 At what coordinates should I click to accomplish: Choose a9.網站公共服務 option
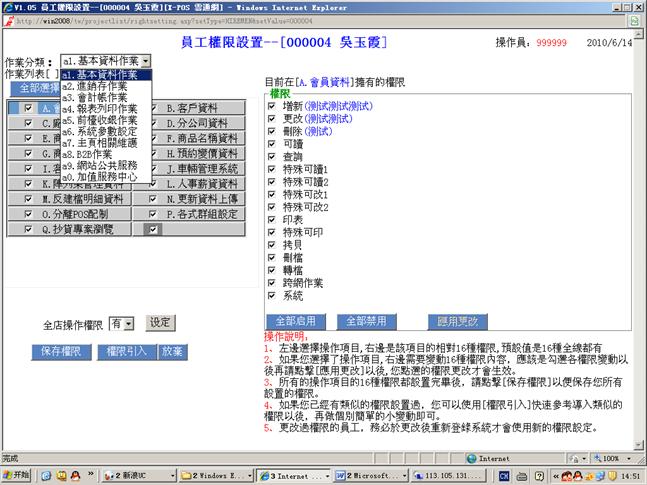(99, 166)
